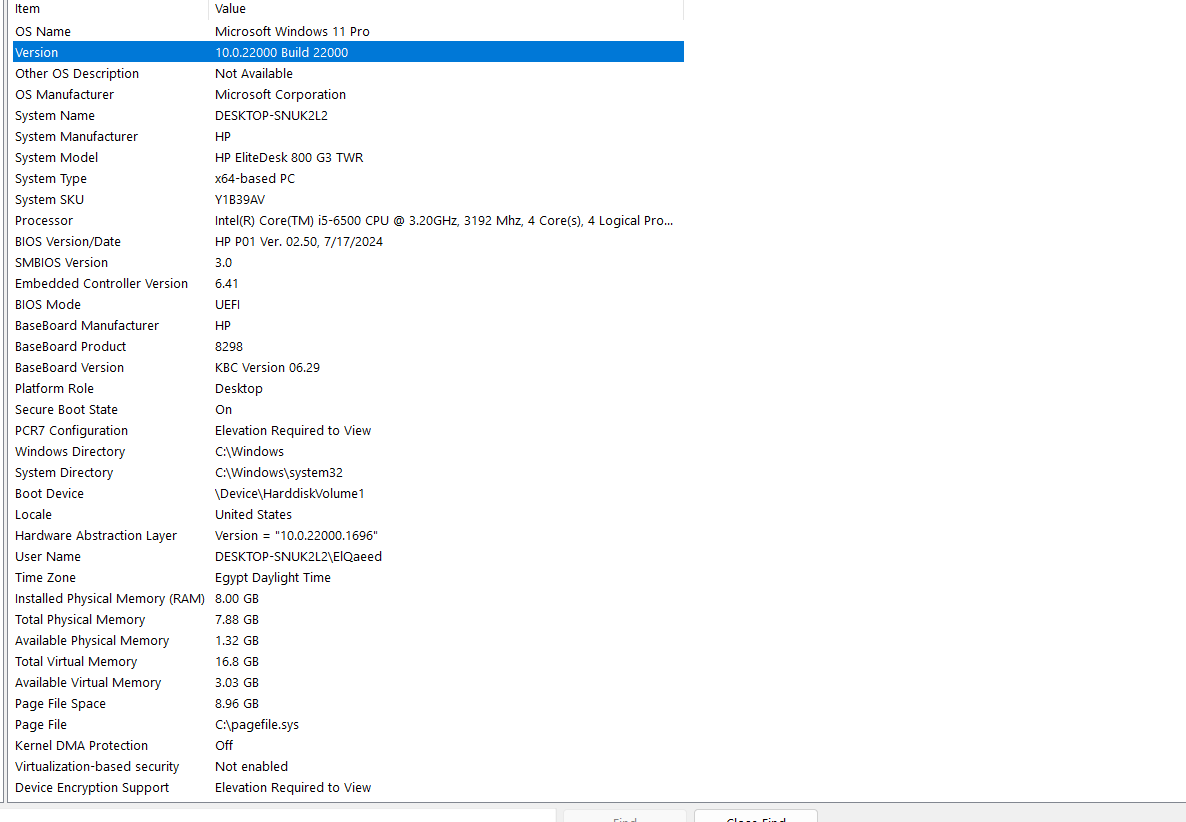
Task: Click the Not enabled virtualization security value
Action: coord(251,768)
